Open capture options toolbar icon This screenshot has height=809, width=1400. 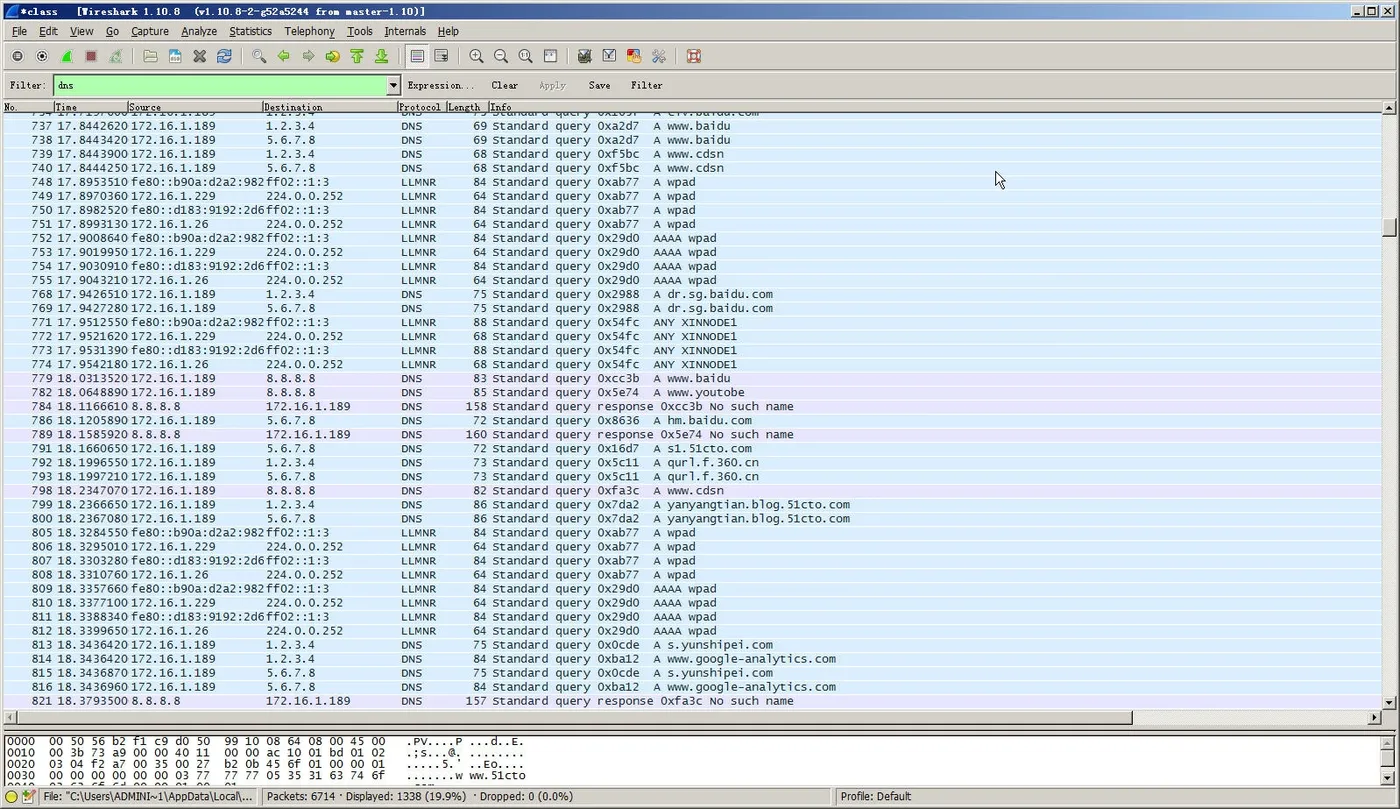click(42, 57)
